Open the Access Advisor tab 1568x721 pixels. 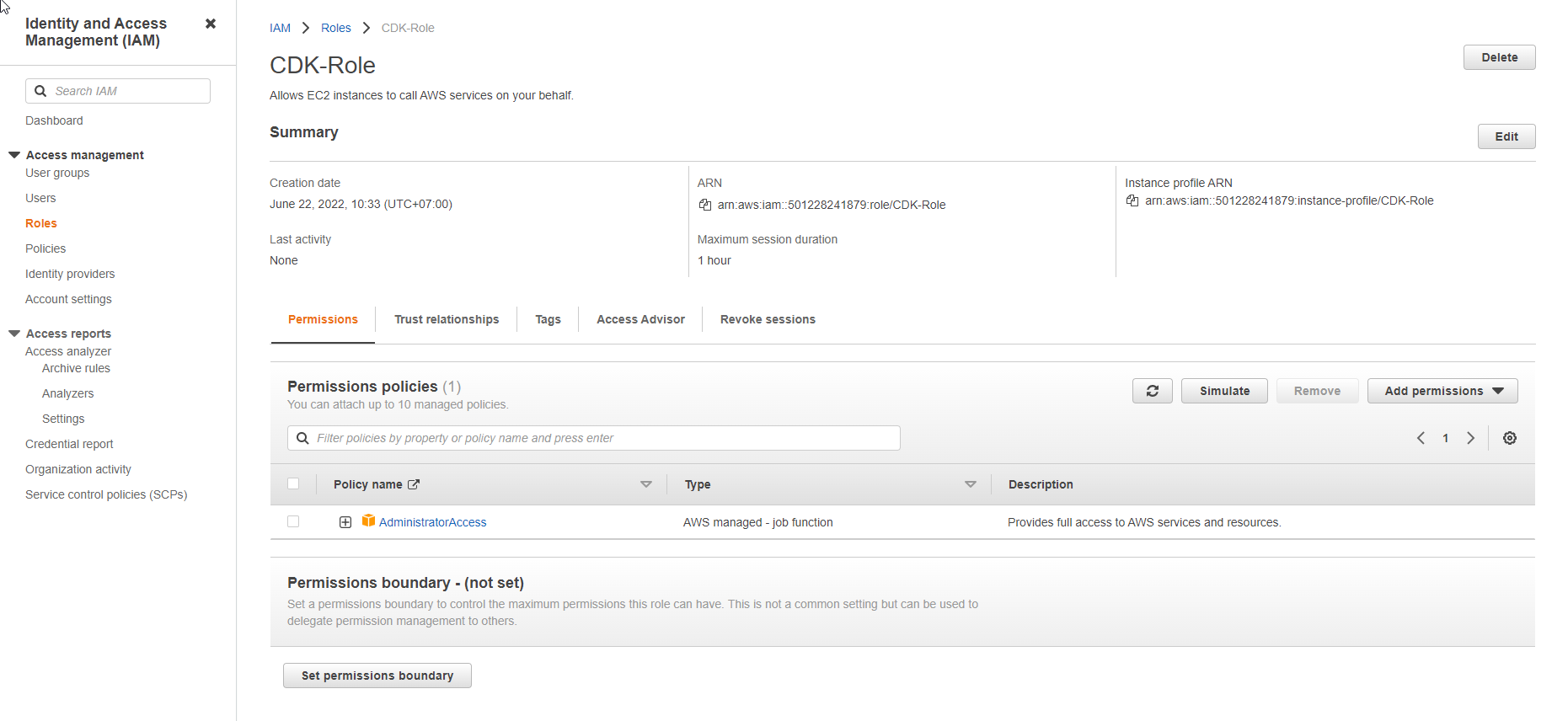coord(640,319)
